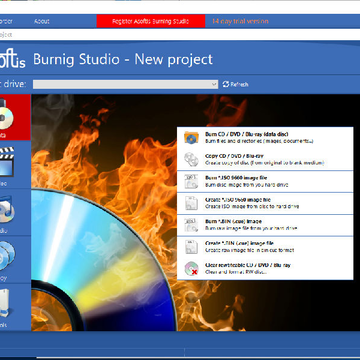Screen dimensions: 360x360
Task: Open the About menu
Action: click(42, 21)
